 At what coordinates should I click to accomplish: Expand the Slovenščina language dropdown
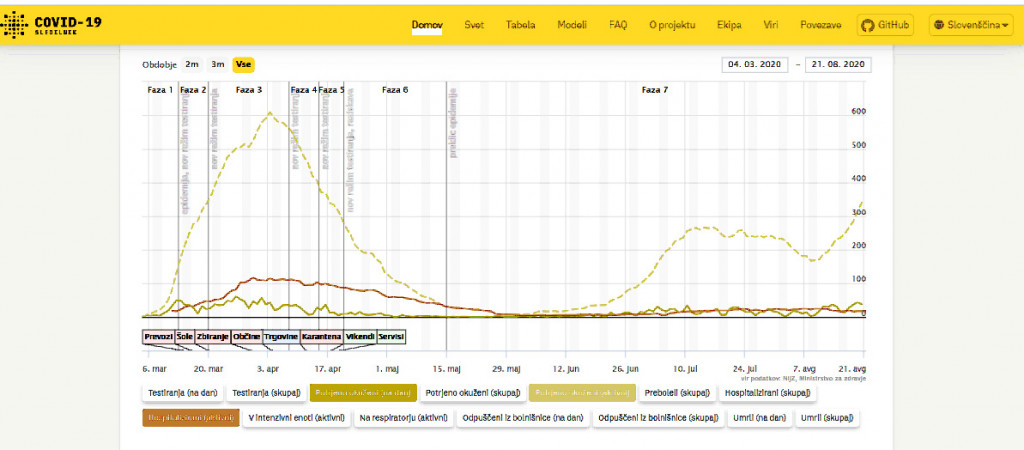[x=977, y=25]
